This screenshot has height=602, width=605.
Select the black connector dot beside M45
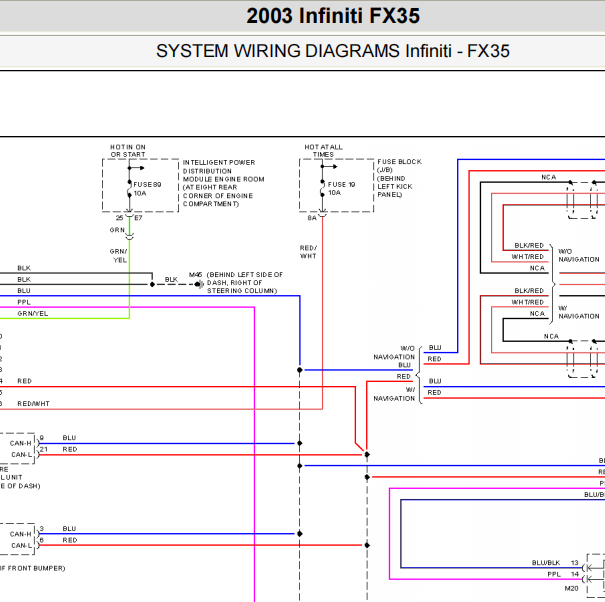(199, 284)
